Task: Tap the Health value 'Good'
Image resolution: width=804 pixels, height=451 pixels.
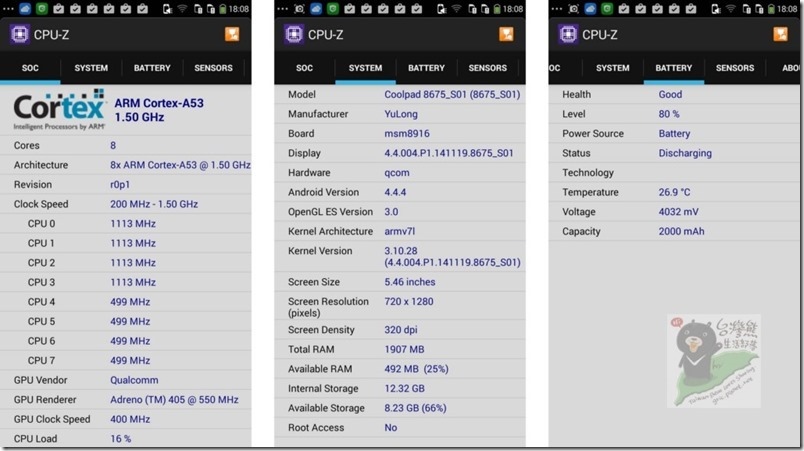Action: 670,94
